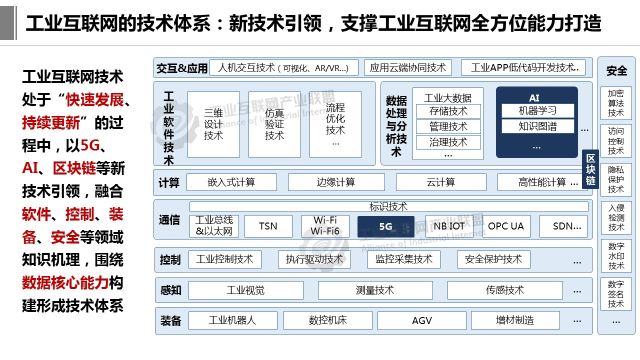640x360 pixels.
Task: Select the AI 机器学习 box
Action: [x=538, y=111]
